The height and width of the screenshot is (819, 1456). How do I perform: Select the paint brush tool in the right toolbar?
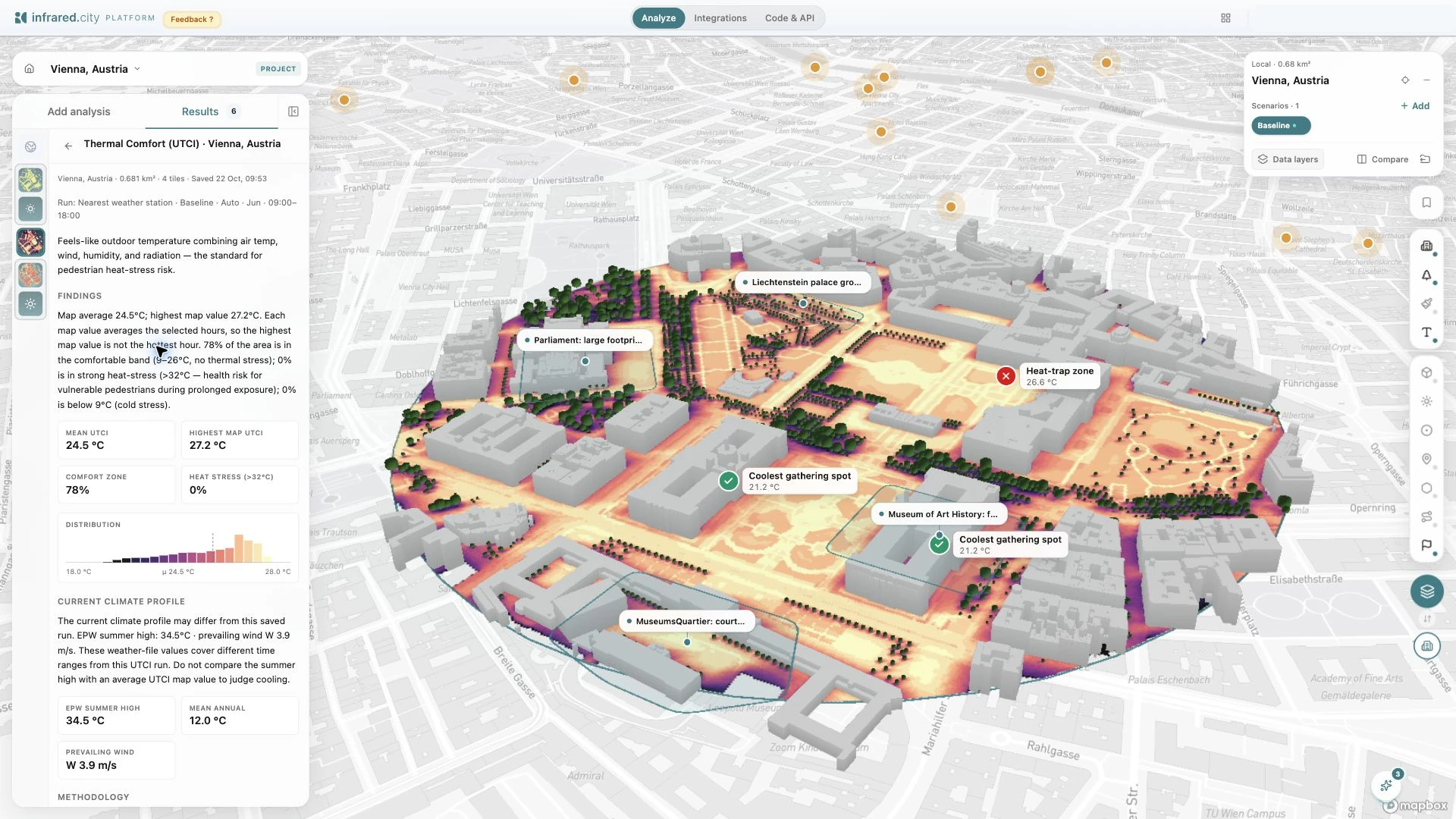click(x=1426, y=304)
